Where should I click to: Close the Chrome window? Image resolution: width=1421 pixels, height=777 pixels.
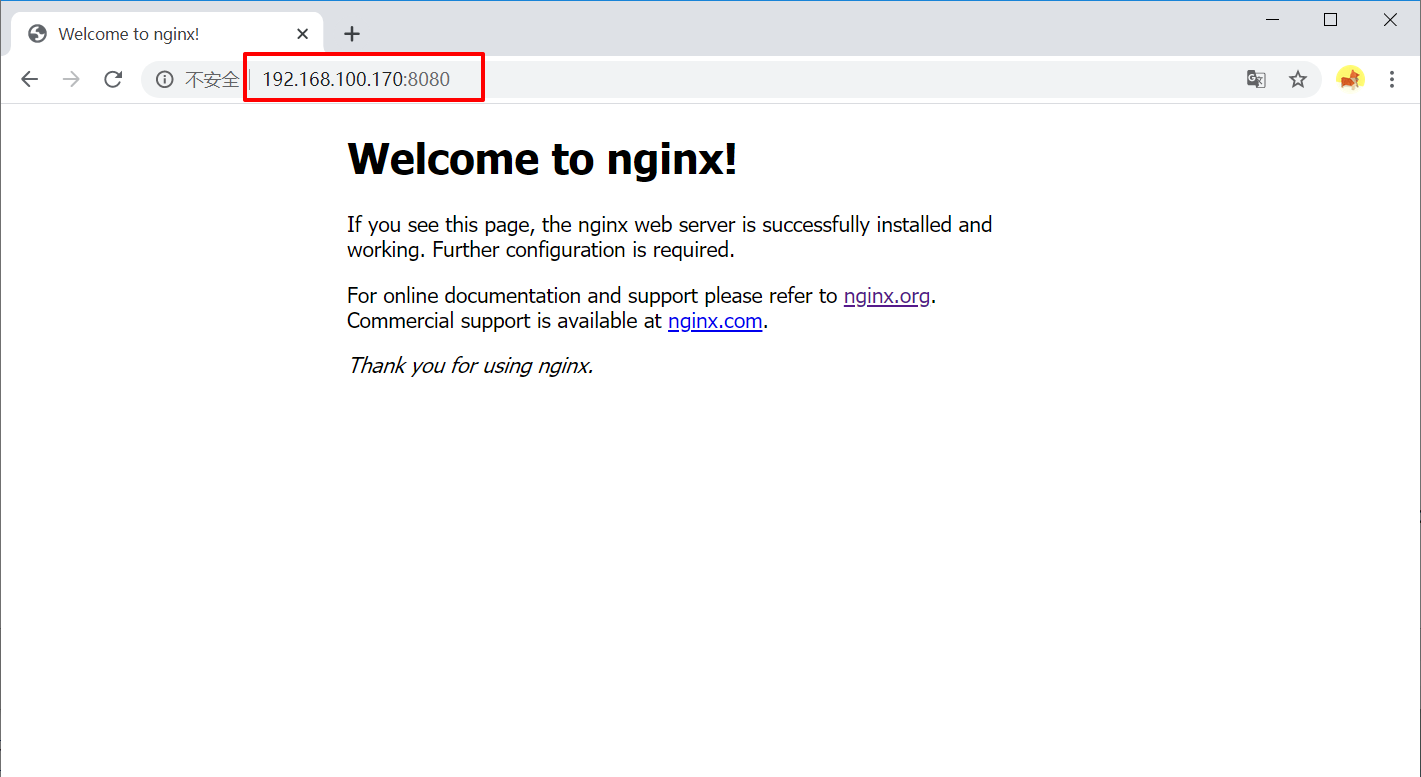click(x=1390, y=20)
